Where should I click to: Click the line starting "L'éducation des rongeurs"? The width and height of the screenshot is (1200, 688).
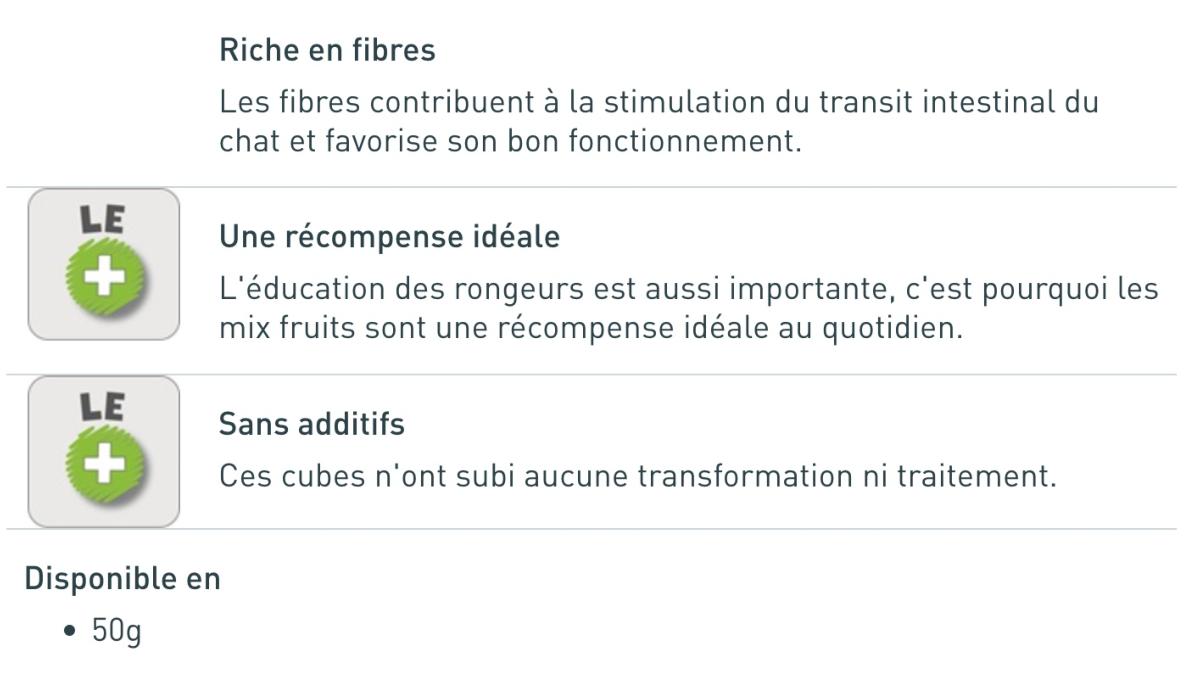click(x=688, y=289)
